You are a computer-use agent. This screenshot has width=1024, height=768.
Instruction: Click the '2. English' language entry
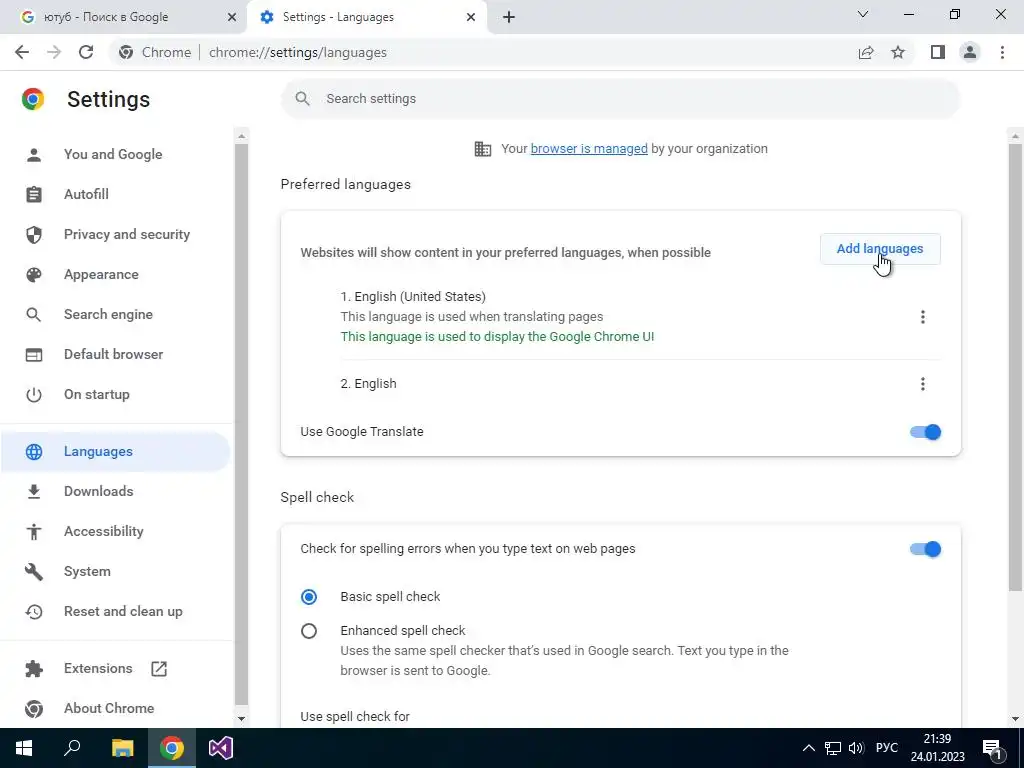(x=368, y=384)
